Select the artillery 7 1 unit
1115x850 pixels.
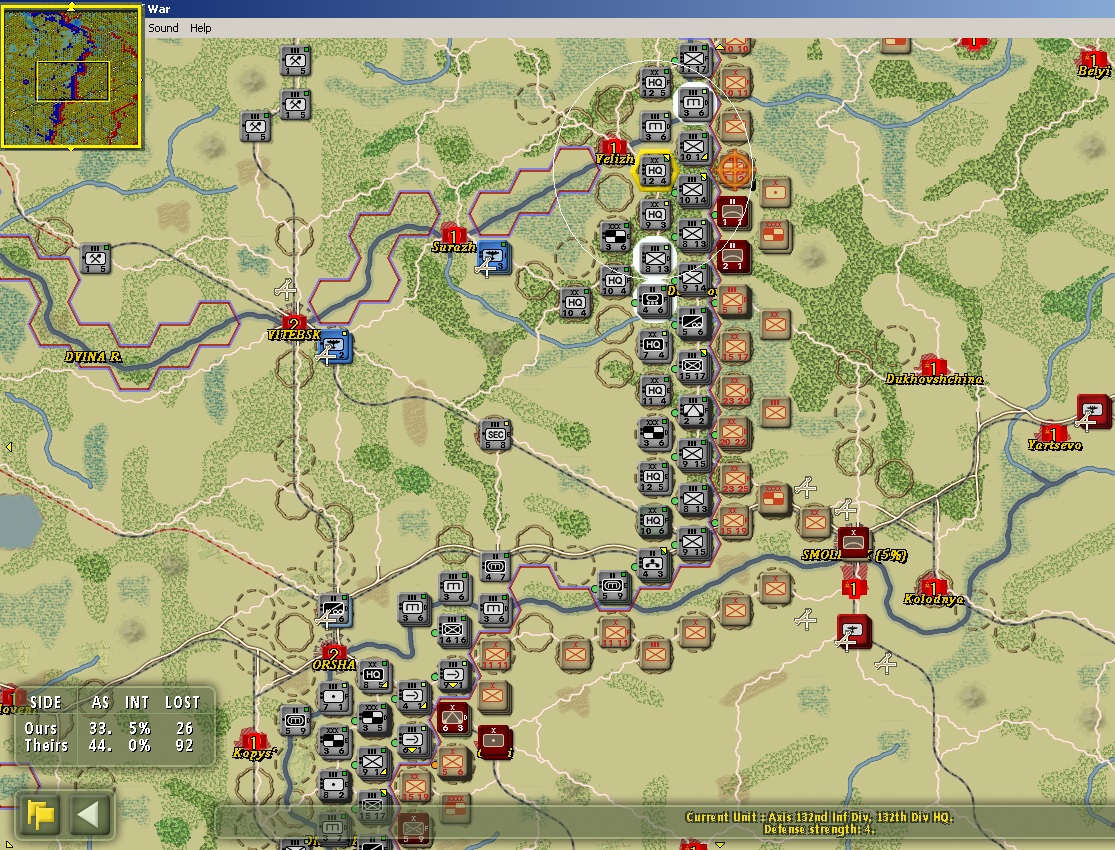point(334,698)
